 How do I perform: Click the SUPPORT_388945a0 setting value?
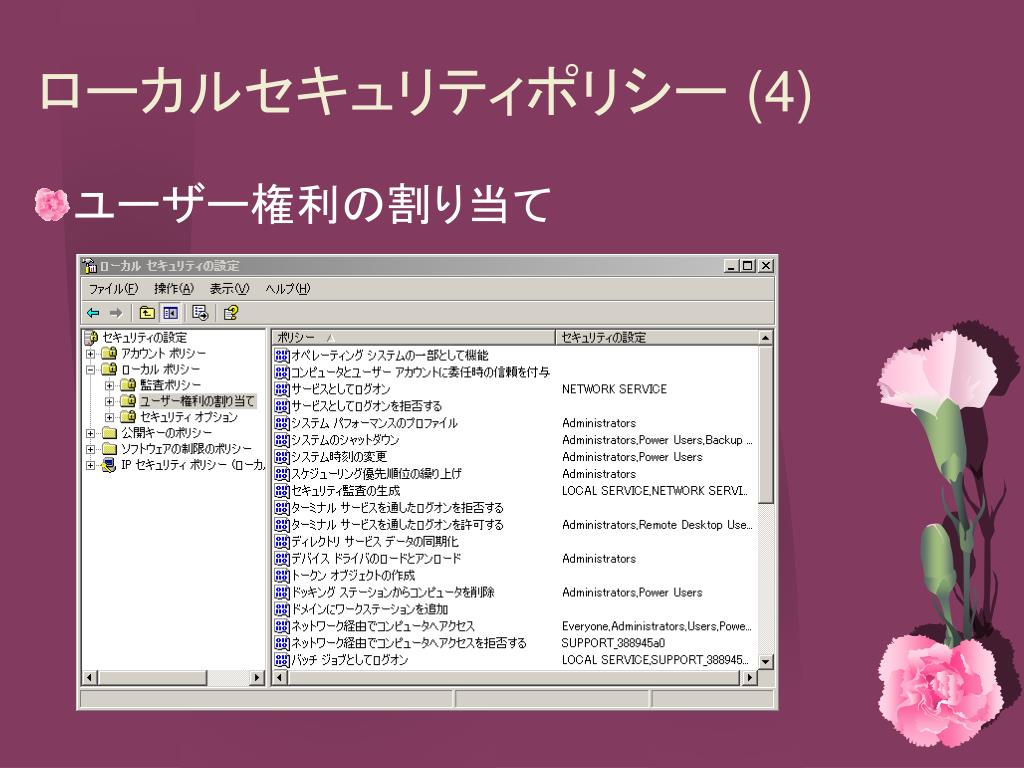coord(613,643)
